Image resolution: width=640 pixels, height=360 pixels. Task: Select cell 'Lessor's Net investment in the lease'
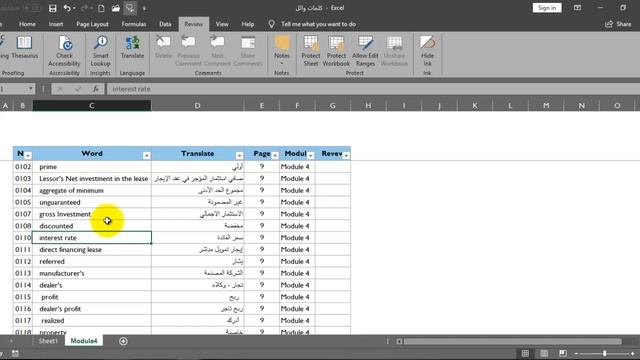tap(92, 178)
